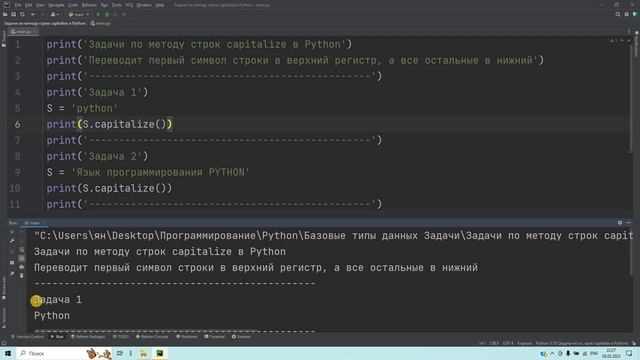640x360 pixels.
Task: Select the main.py editor tab
Action: 22,31
